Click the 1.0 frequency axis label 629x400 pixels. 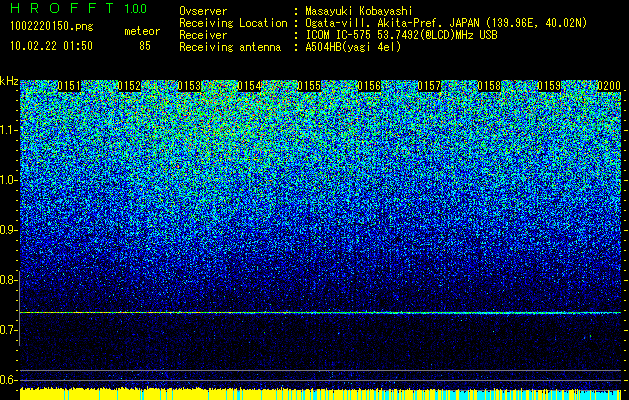tap(8, 181)
